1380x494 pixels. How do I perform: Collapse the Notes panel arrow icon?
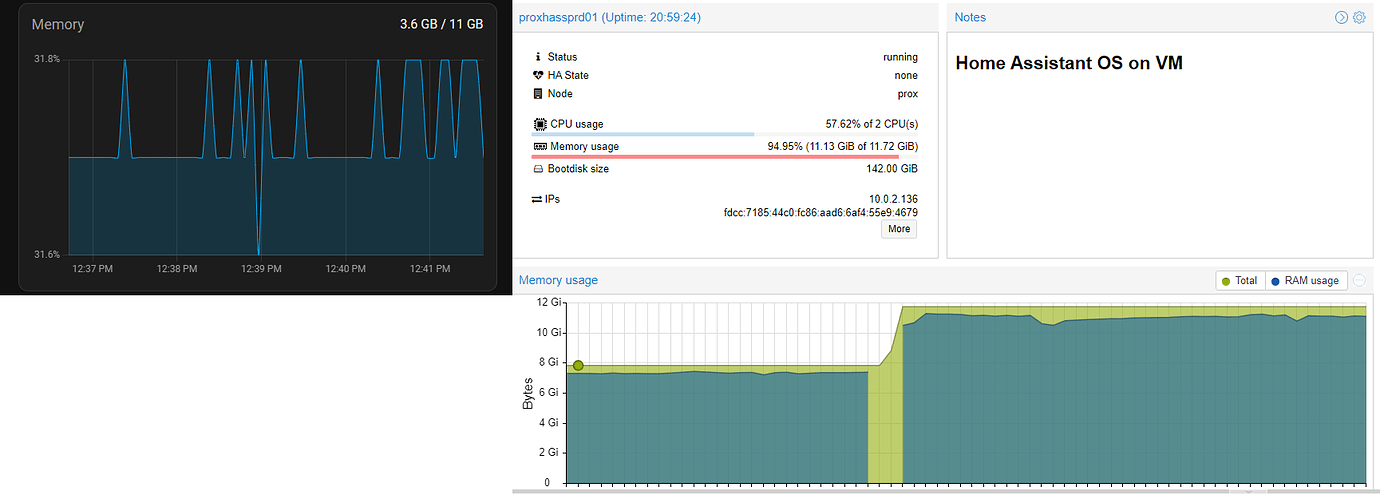point(1342,17)
